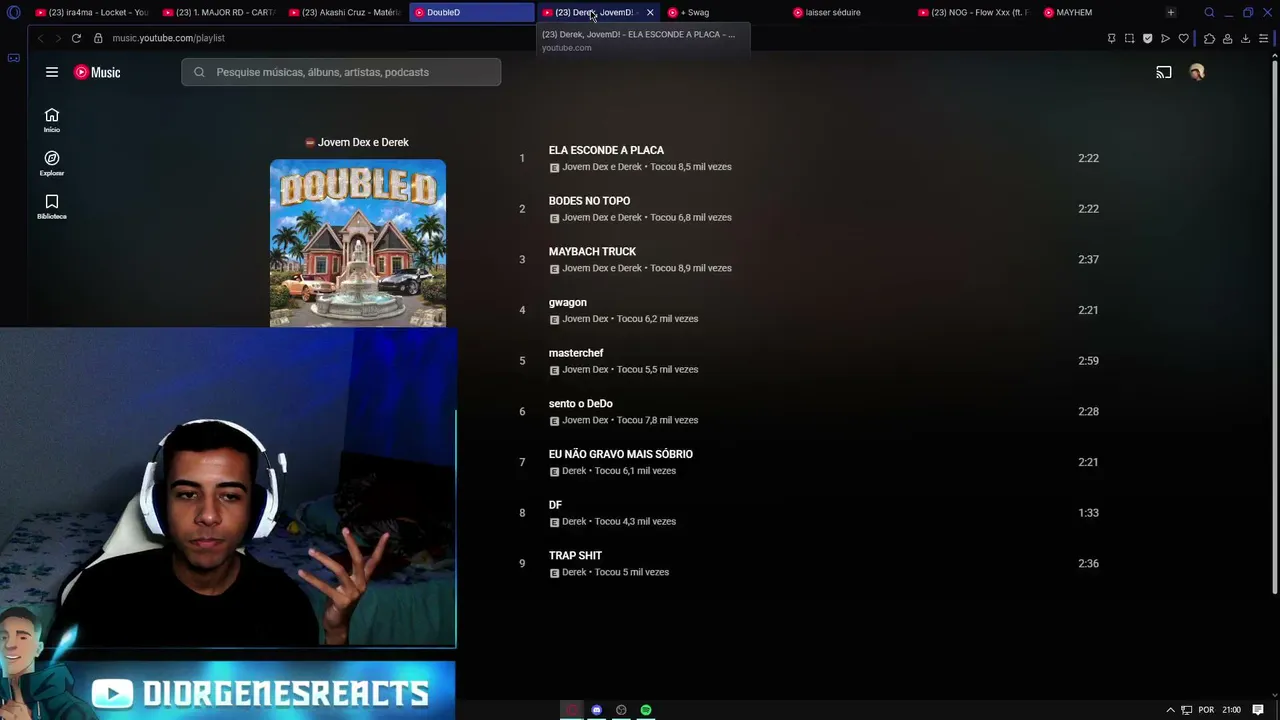1280x720 pixels.
Task: Click the browser profile icon in toolbar
Action: pos(1227,38)
